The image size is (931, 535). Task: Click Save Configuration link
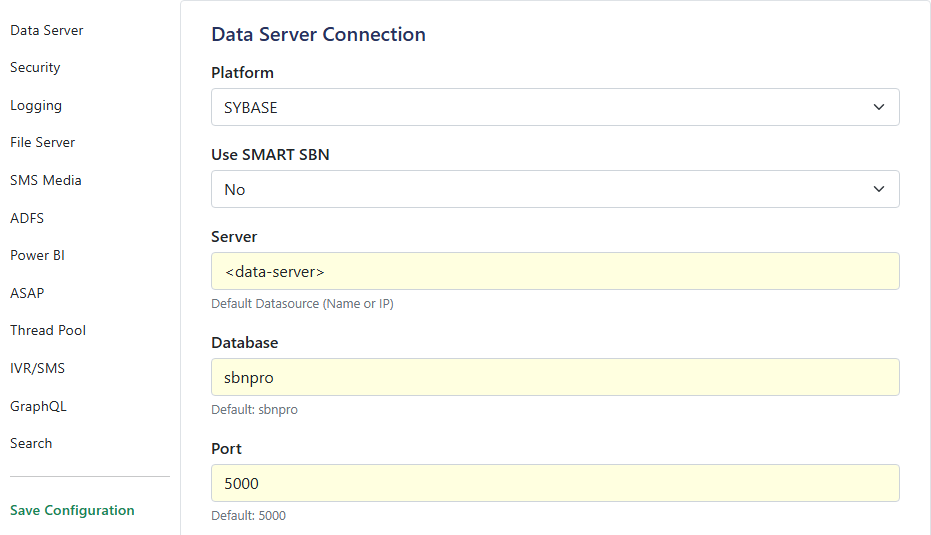tap(72, 511)
